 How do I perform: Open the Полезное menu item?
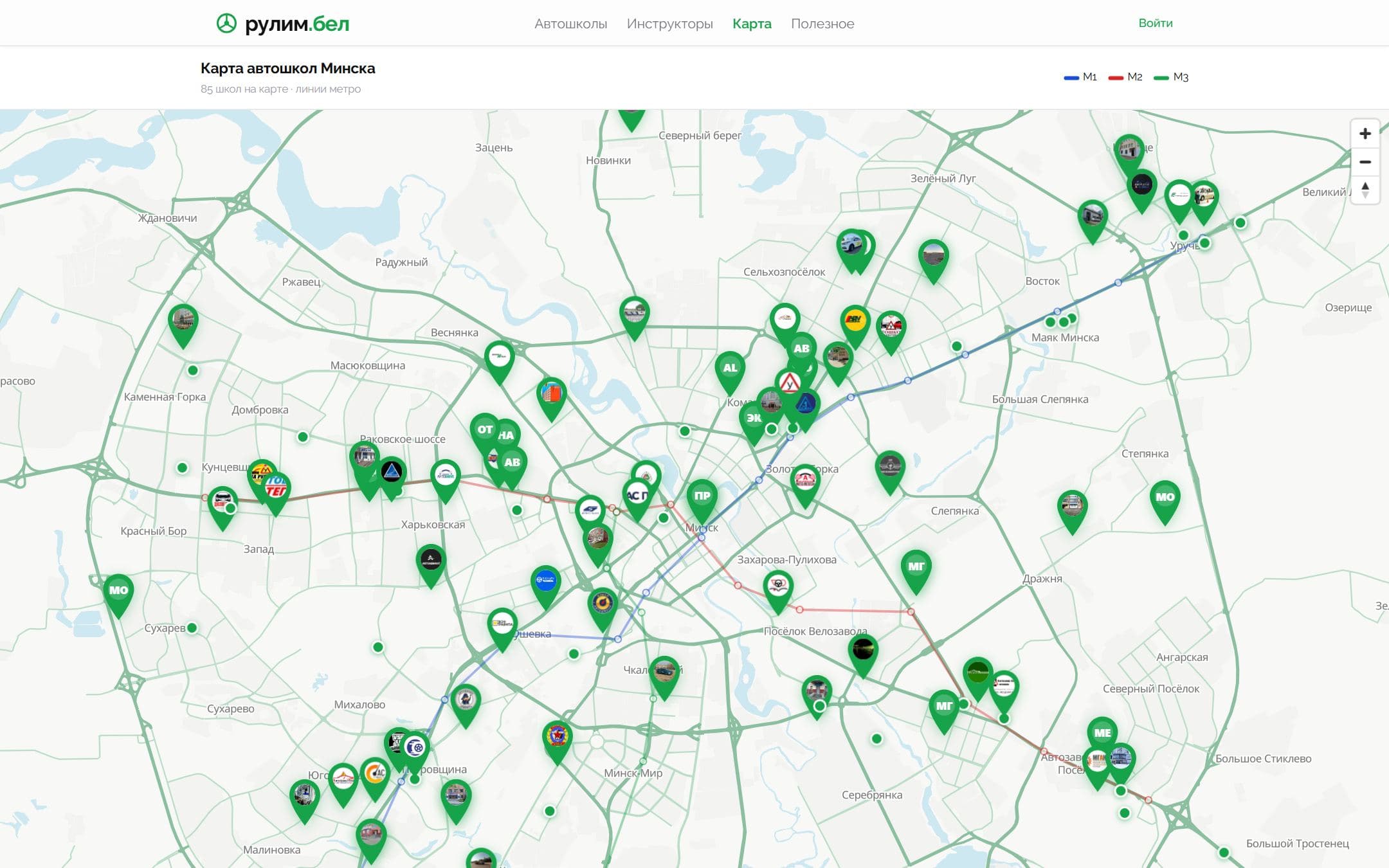click(x=822, y=24)
